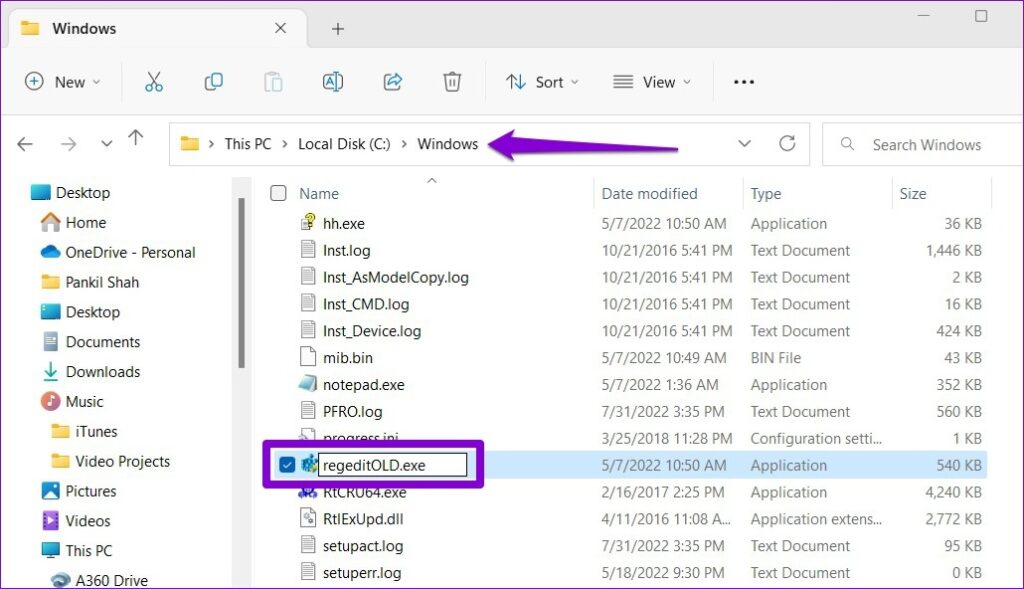Open the See more ellipsis menu
Screen dimensions: 1024x589
pos(743,82)
